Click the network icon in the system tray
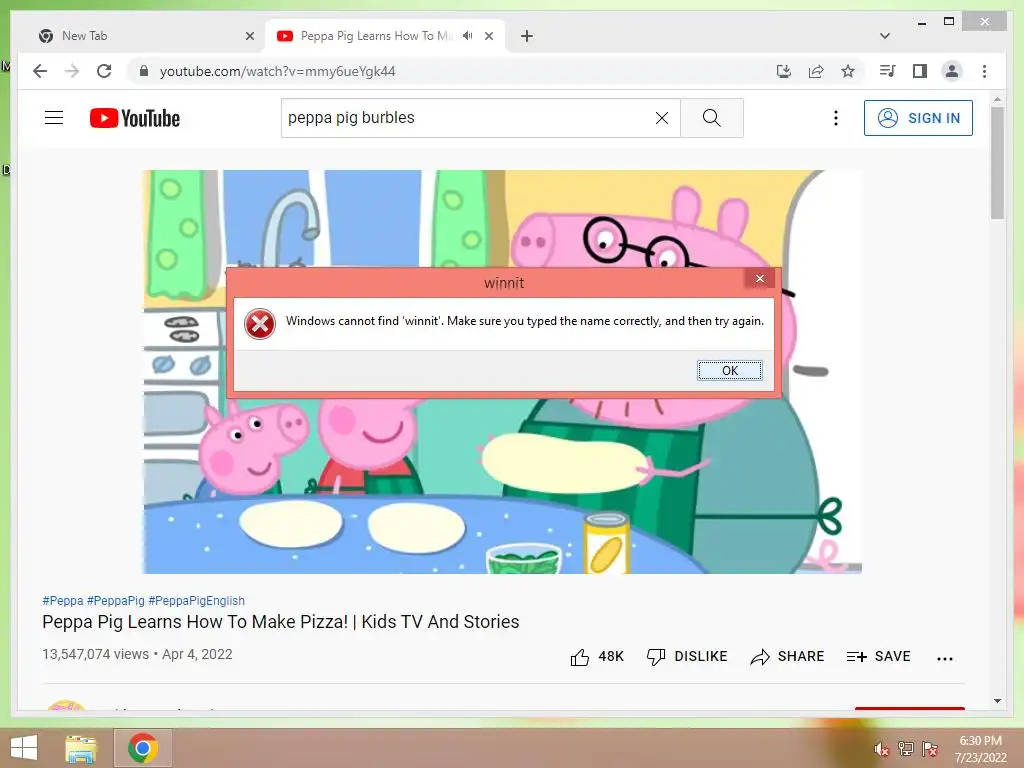Viewport: 1024px width, 768px height. pos(906,748)
